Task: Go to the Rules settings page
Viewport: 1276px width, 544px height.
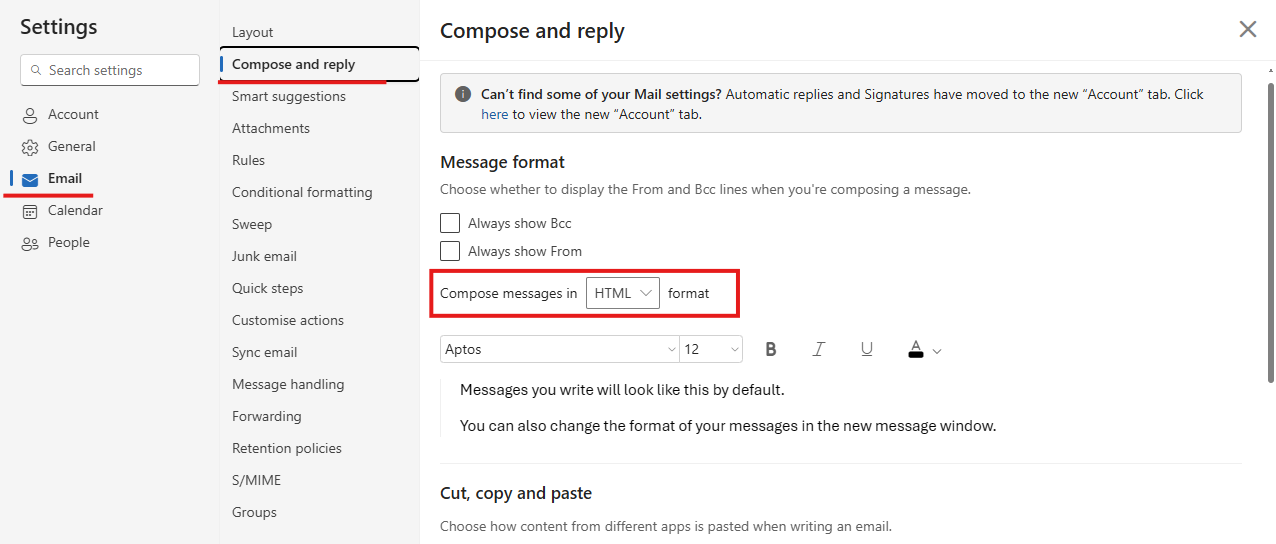Action: click(x=249, y=160)
